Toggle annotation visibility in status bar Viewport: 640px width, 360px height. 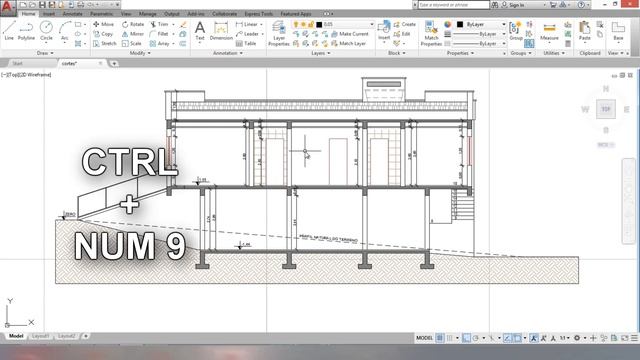pos(534,338)
